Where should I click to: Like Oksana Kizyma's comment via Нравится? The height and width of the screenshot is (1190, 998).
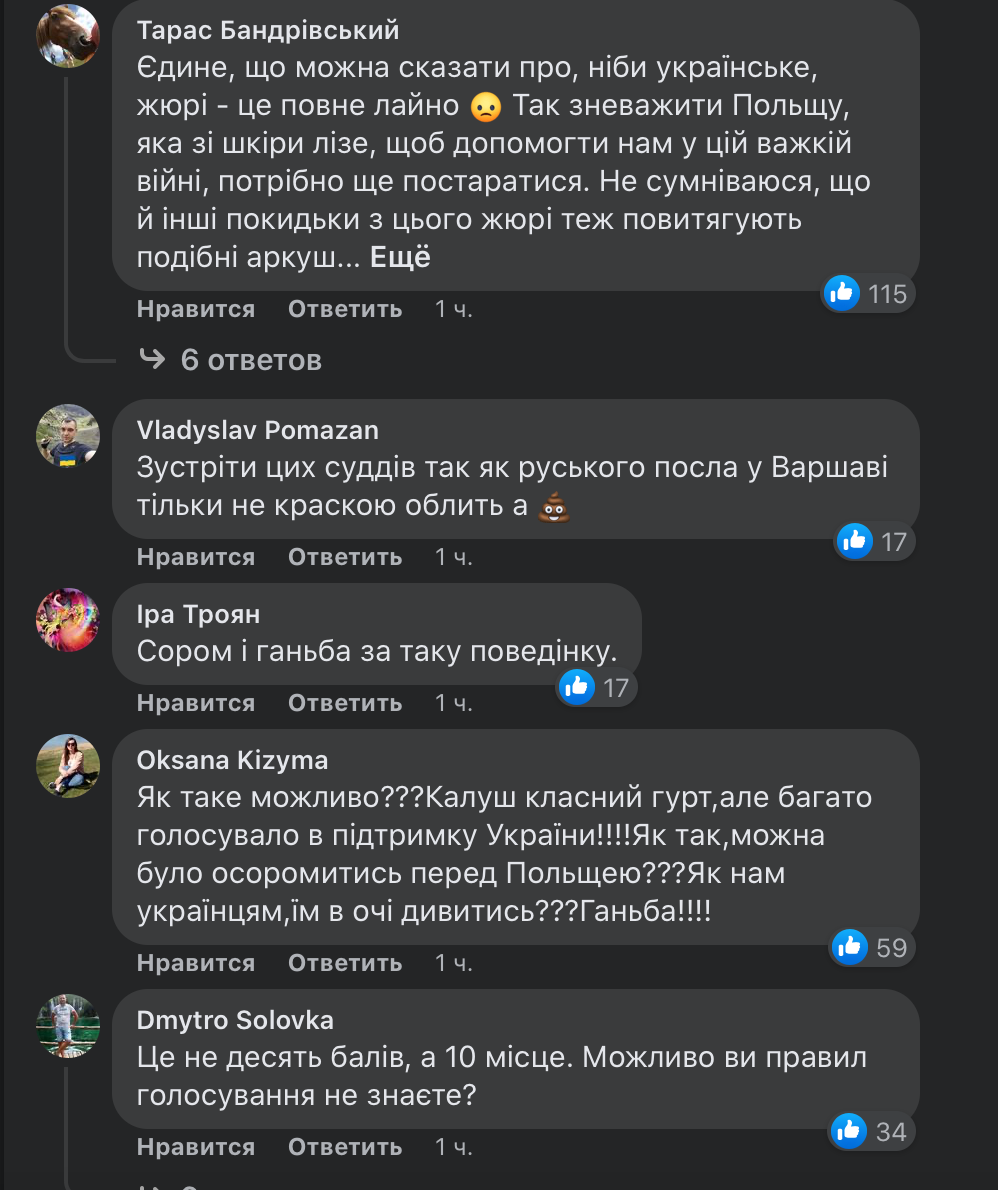(x=196, y=963)
